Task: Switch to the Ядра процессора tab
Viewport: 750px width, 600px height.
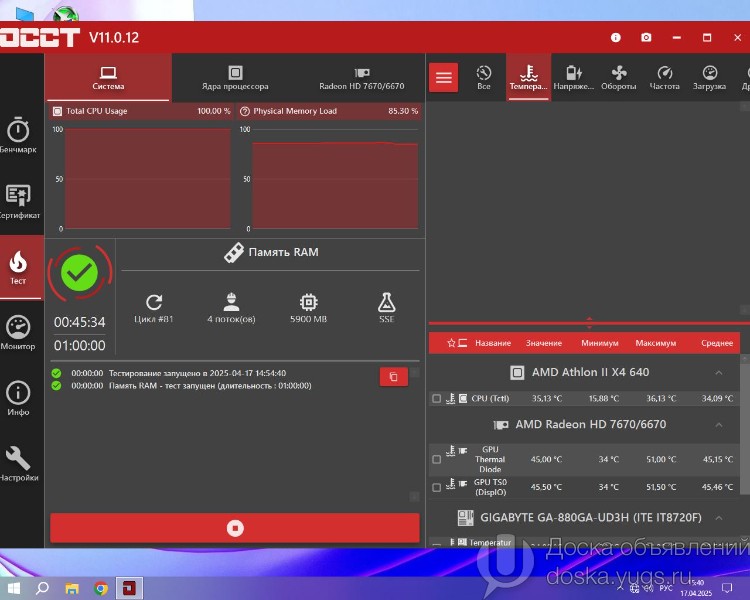Action: (235, 78)
